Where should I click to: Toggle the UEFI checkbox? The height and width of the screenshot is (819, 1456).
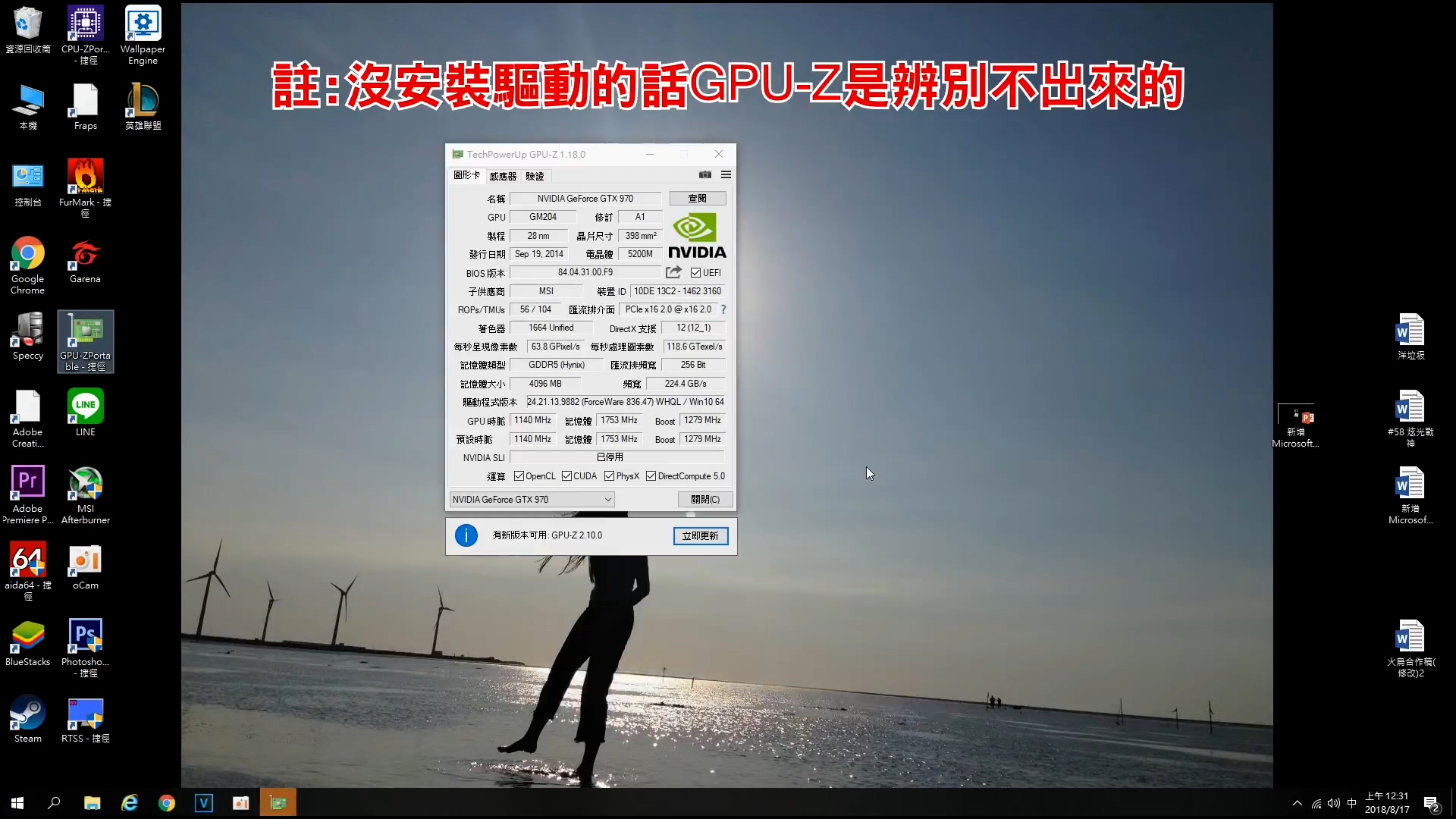pos(695,272)
